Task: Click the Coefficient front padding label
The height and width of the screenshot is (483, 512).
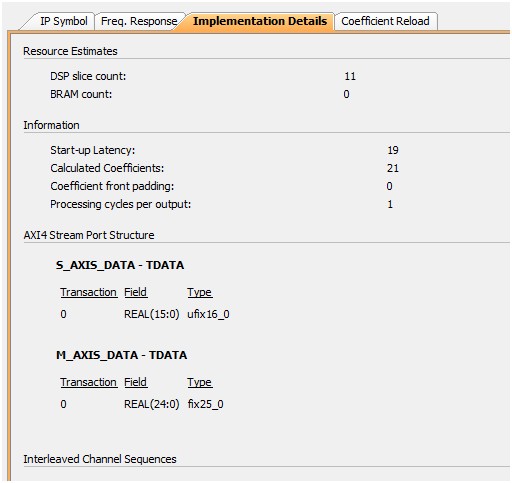Action: click(112, 186)
